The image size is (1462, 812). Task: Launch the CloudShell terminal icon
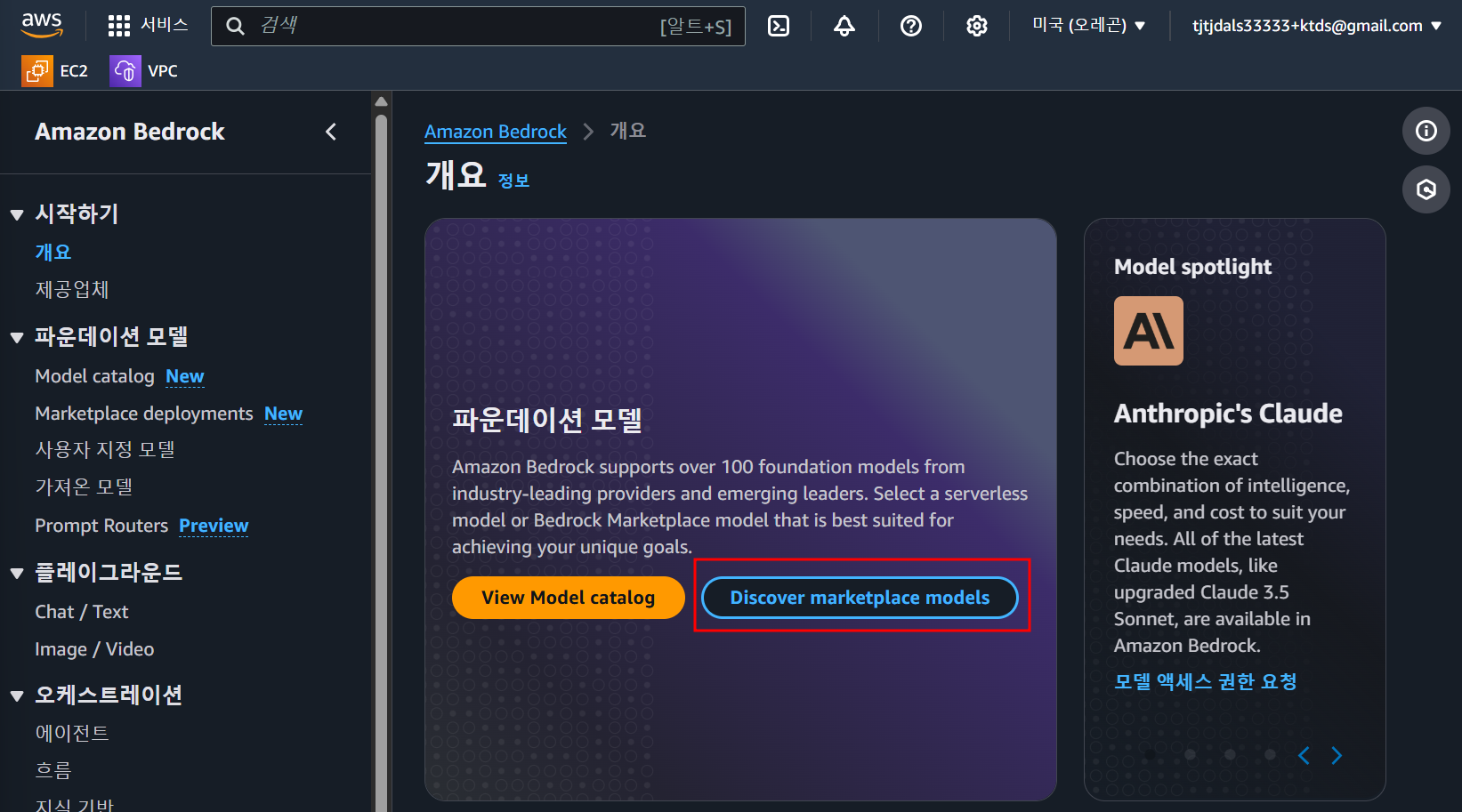[779, 26]
